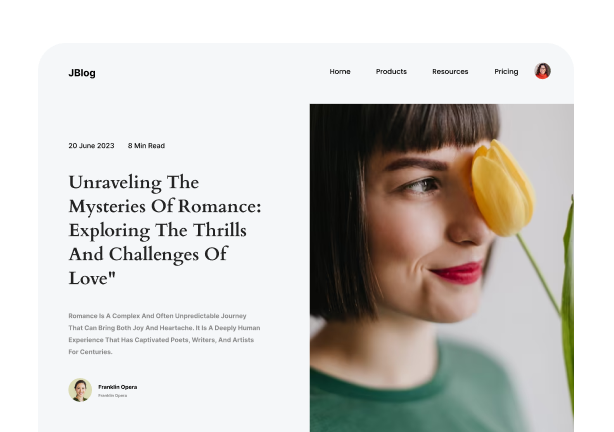Click the JBlog logo
The width and height of the screenshot is (614, 432).
pos(82,73)
